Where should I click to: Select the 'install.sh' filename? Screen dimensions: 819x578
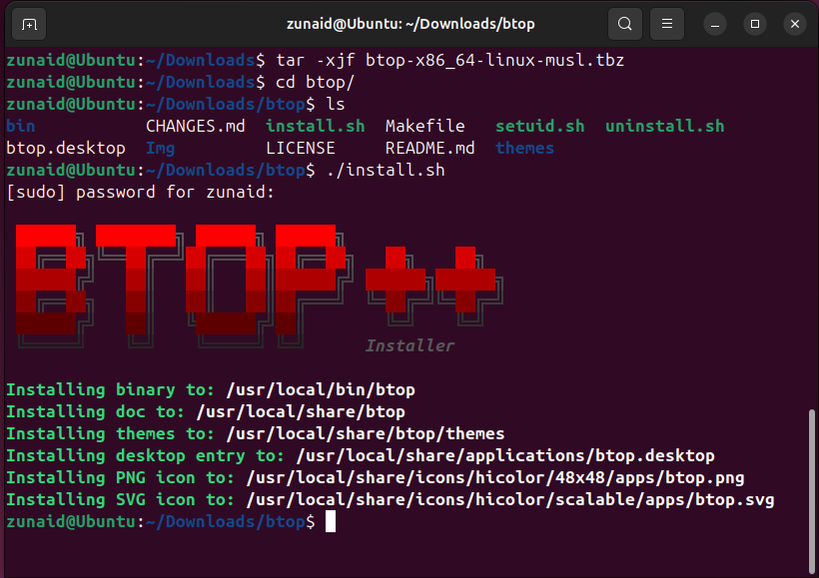[x=314, y=125]
